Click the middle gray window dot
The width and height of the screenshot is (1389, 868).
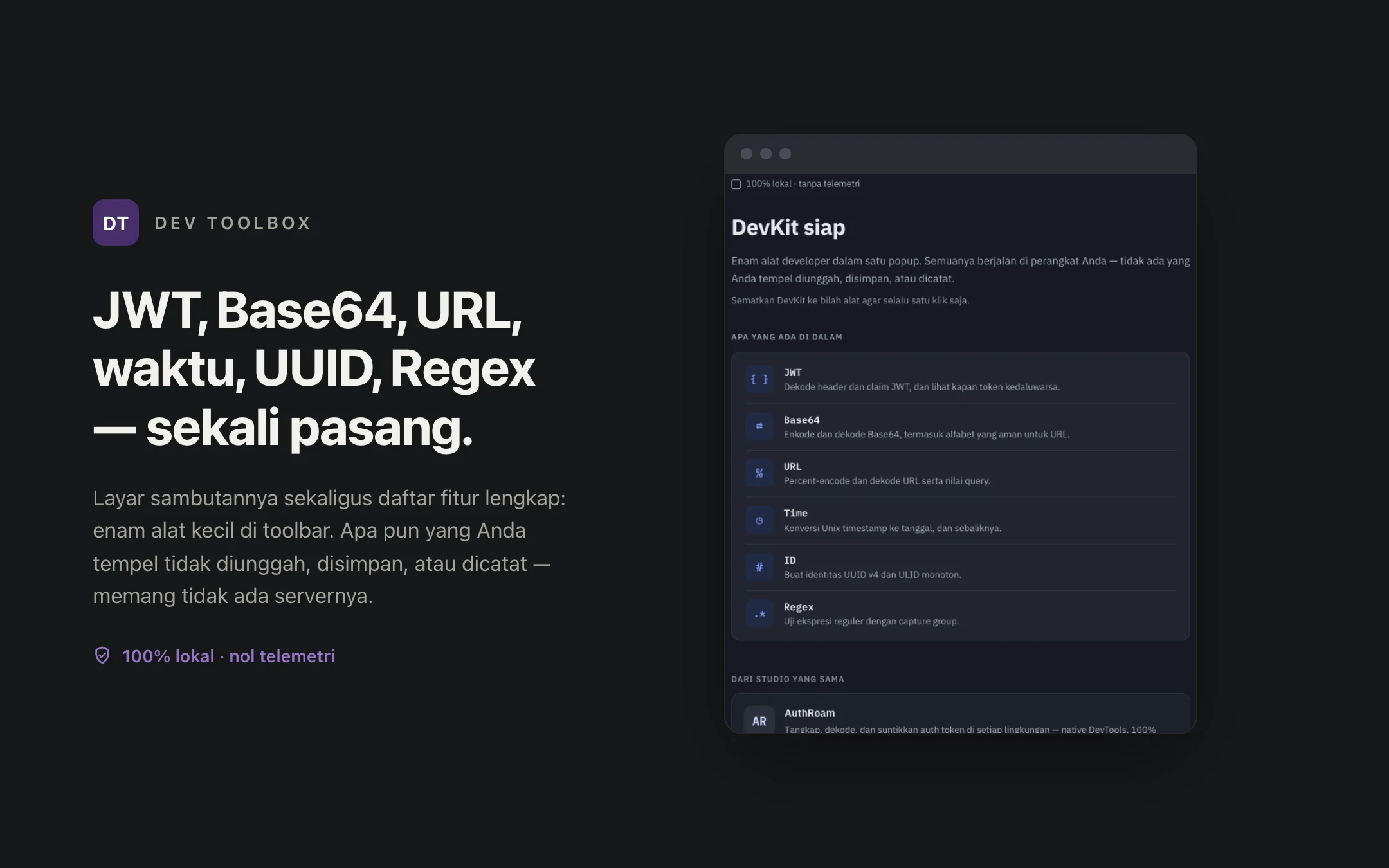click(x=766, y=154)
